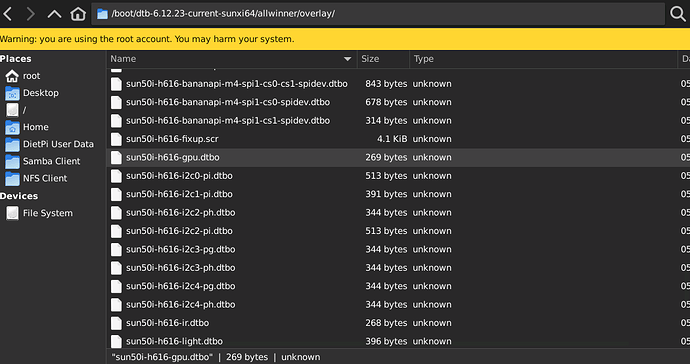Select sun50i-h616-light.dtbo file icon
Viewport: 690px width, 364px height.
[116, 342]
